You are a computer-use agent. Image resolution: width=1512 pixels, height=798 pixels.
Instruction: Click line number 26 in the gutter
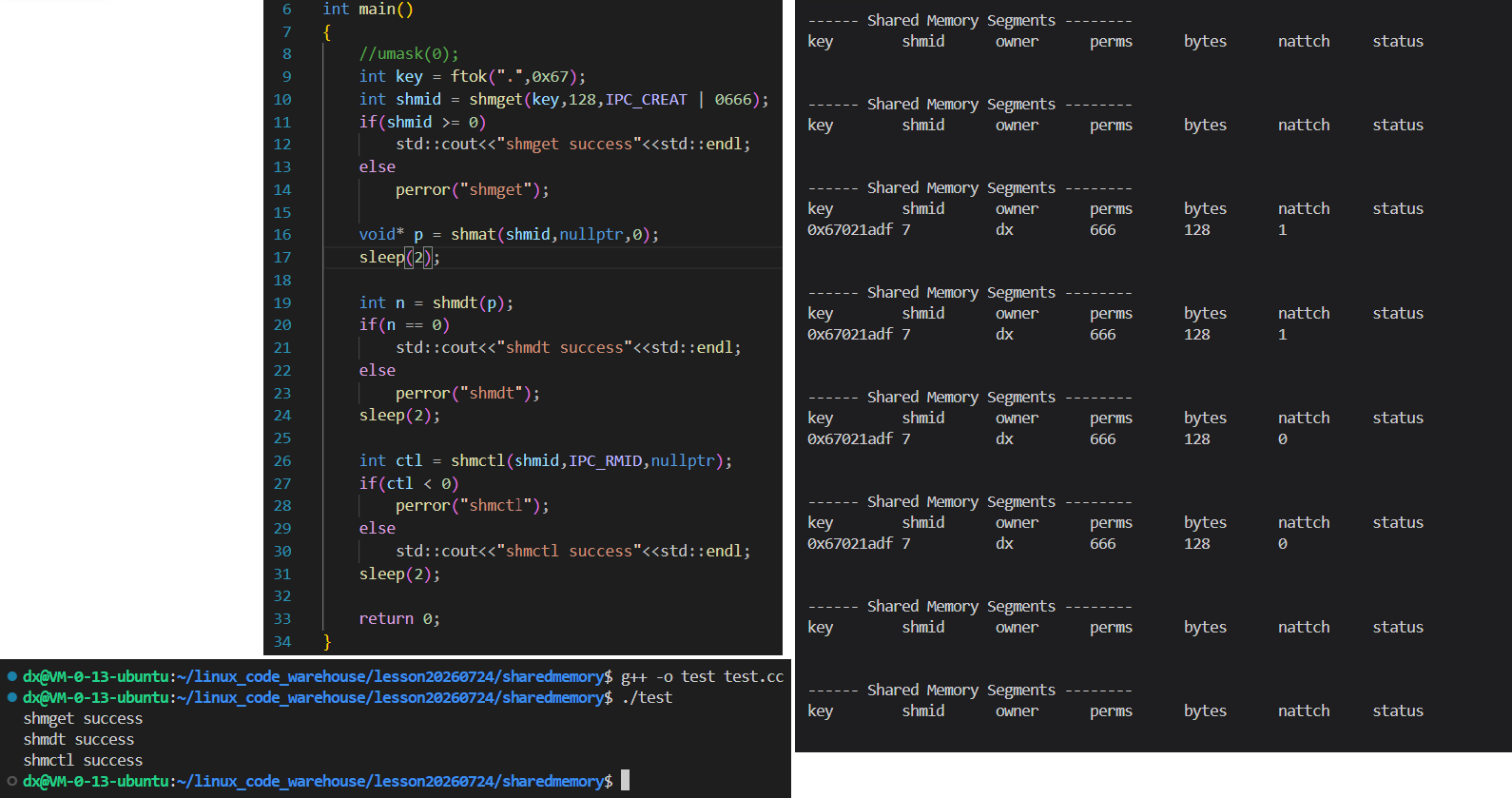tap(282, 461)
